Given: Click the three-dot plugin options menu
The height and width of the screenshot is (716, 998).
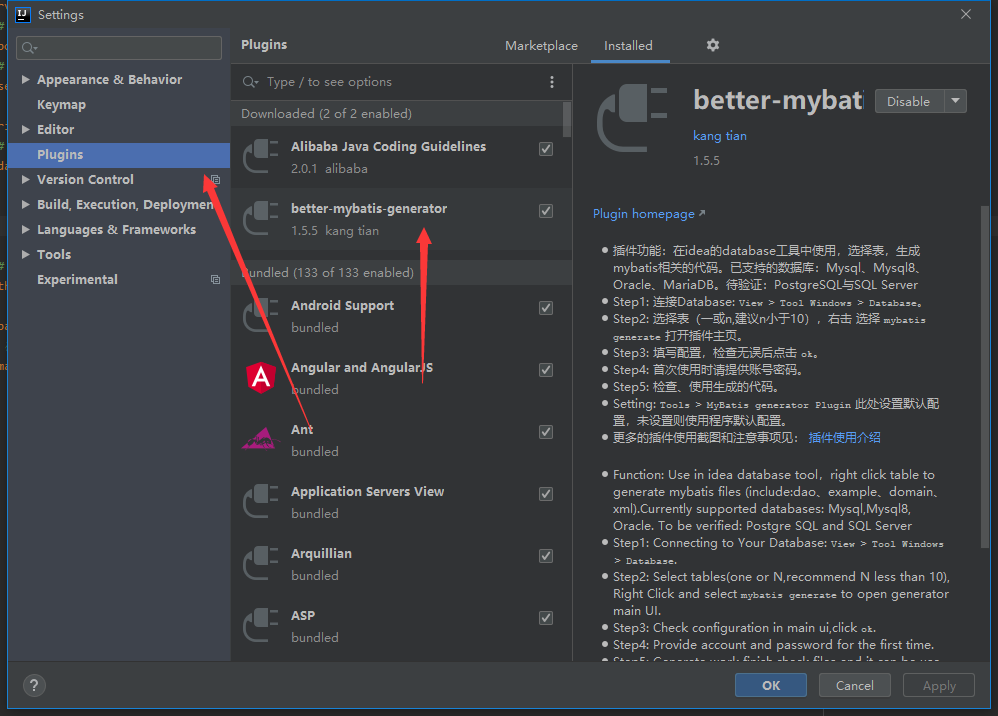Looking at the screenshot, I should click(x=552, y=82).
